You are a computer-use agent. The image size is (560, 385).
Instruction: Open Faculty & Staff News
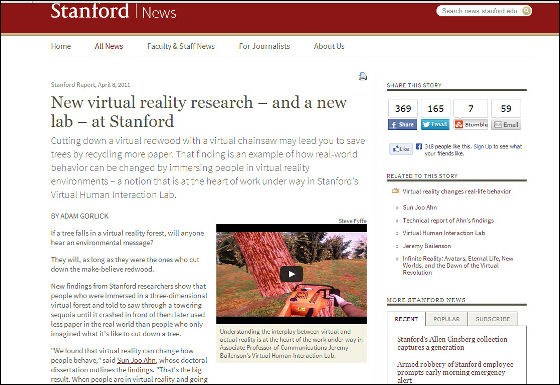181,46
